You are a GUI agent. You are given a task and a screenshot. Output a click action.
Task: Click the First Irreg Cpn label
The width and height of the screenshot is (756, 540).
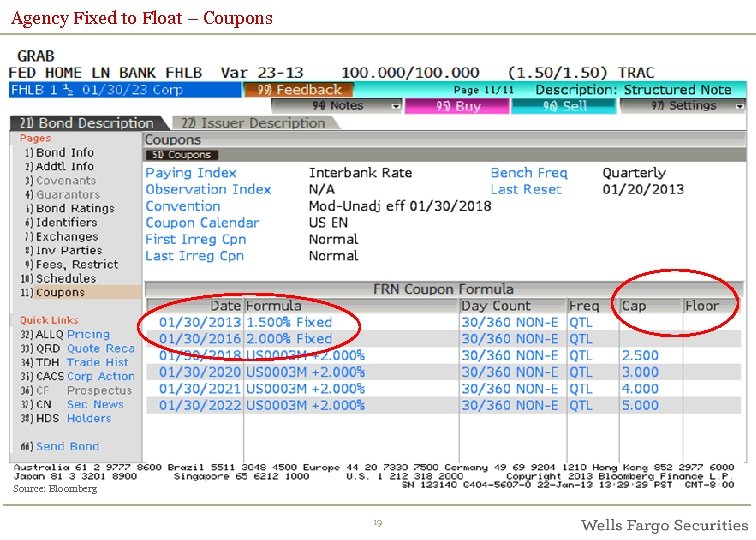(x=196, y=239)
